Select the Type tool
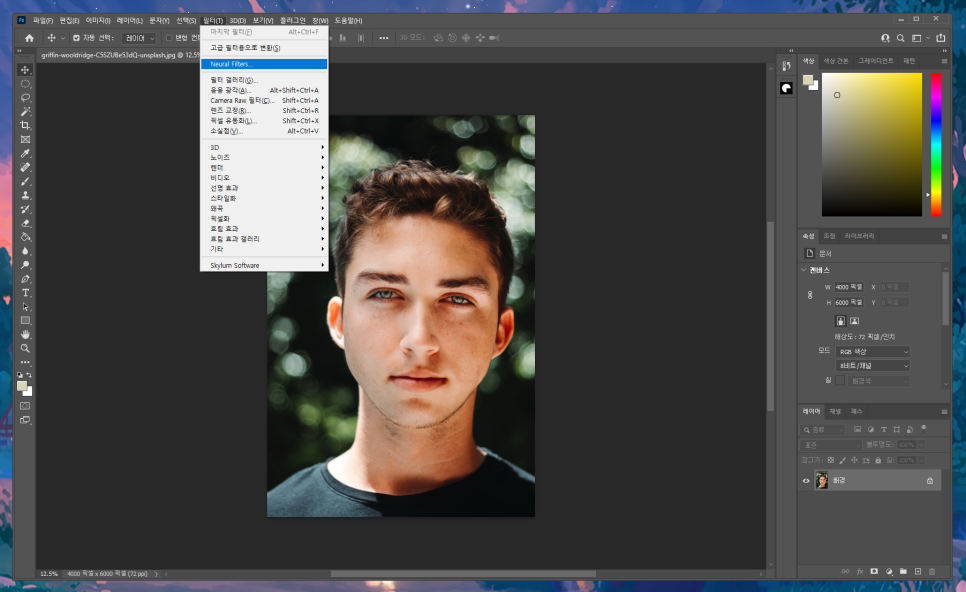 25,293
